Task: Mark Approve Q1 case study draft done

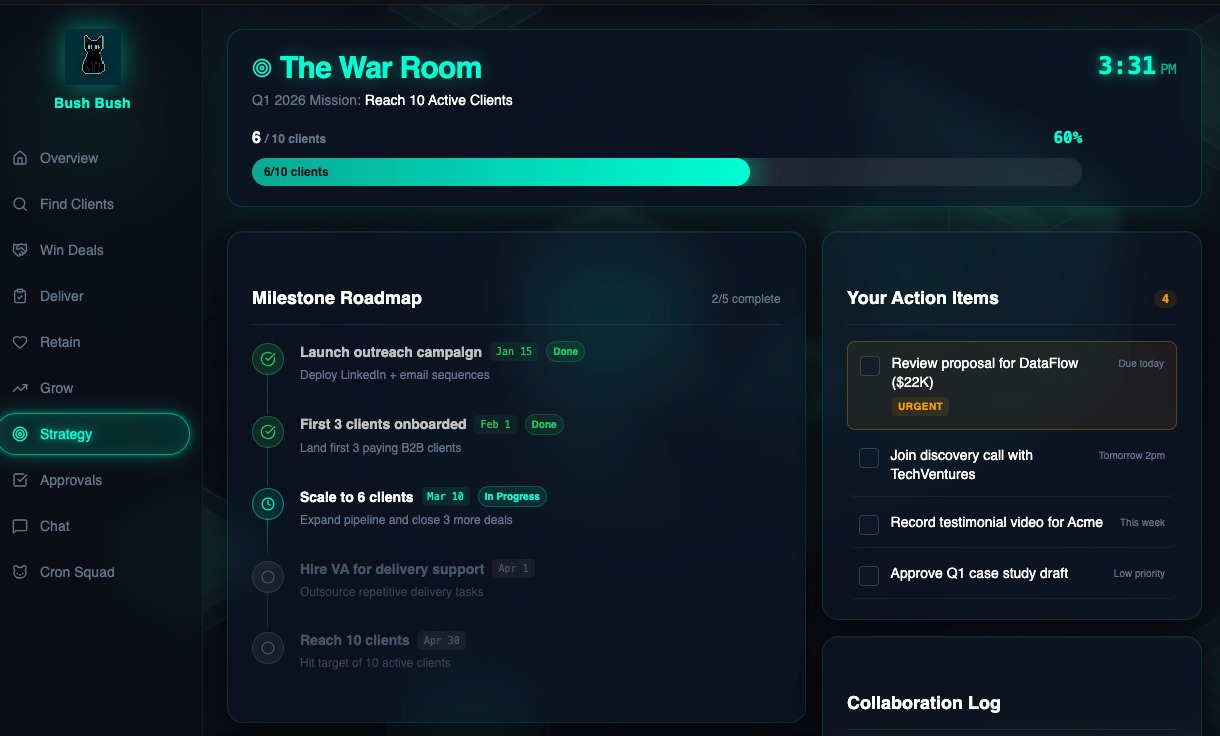Action: [870, 576]
